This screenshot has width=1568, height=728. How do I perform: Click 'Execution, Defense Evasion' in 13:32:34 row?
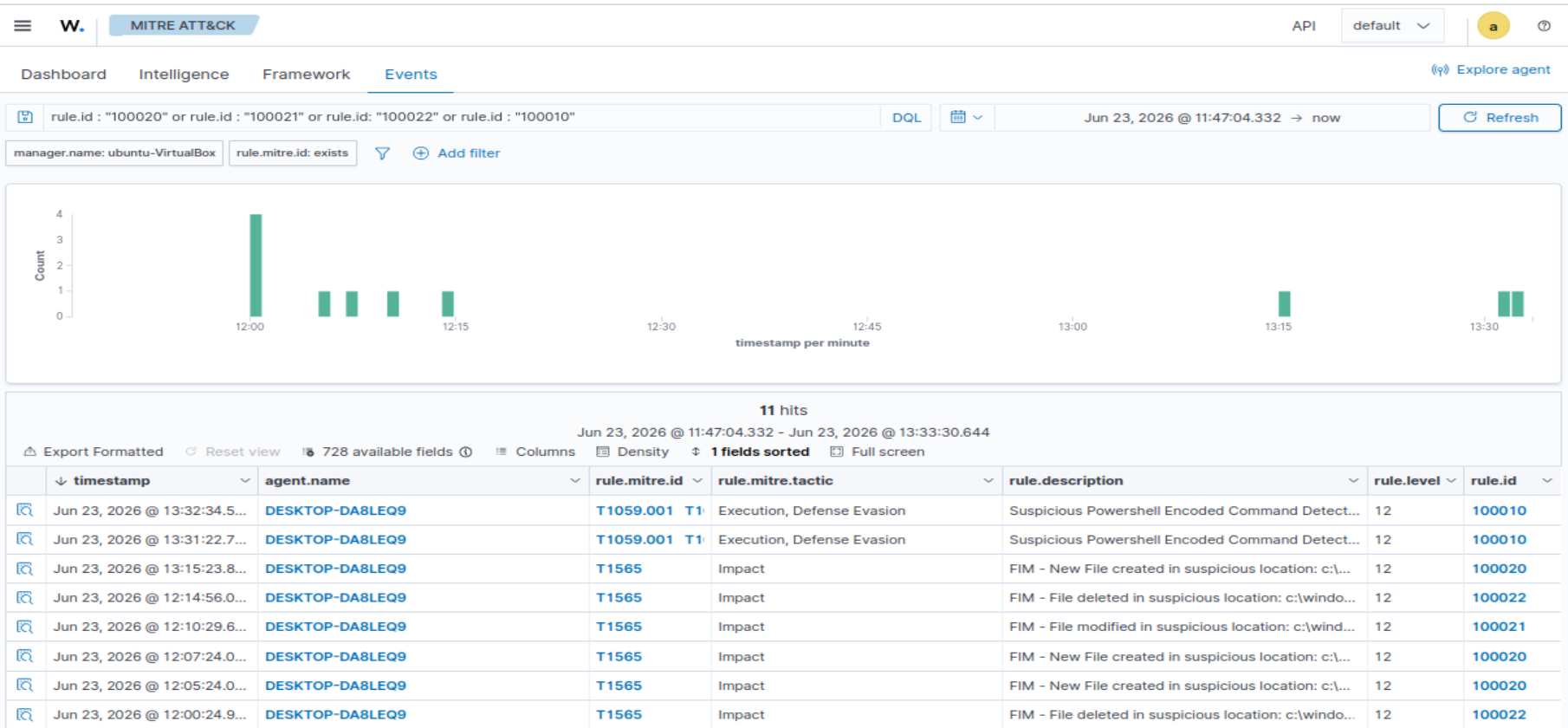812,510
